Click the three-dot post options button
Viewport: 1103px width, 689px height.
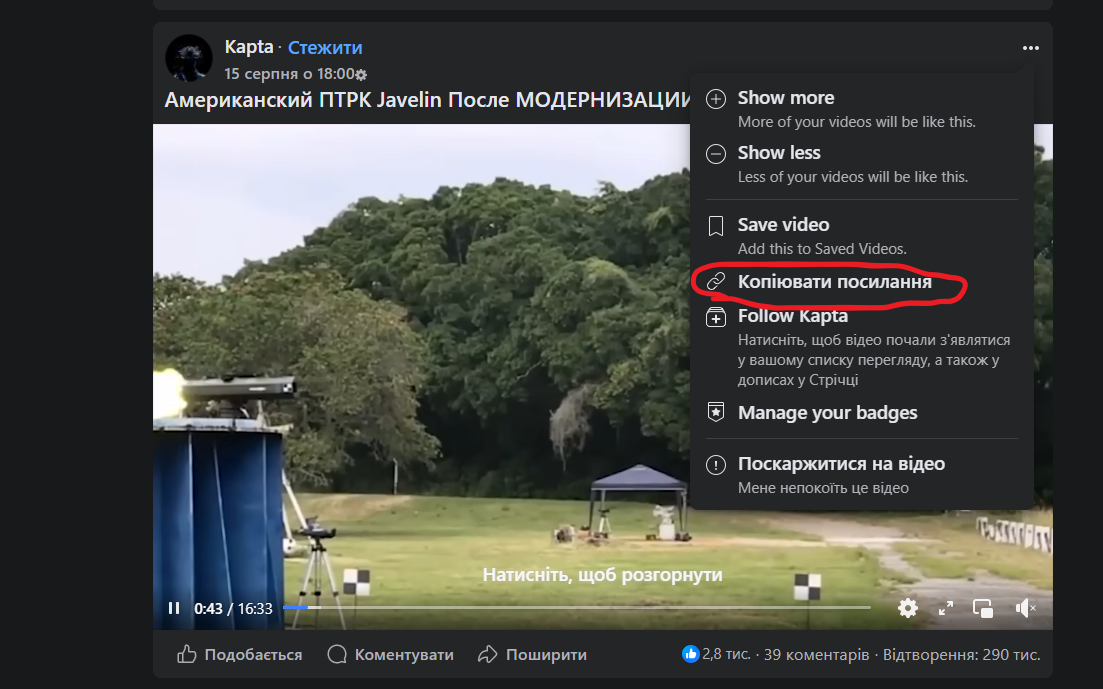pos(1031,48)
